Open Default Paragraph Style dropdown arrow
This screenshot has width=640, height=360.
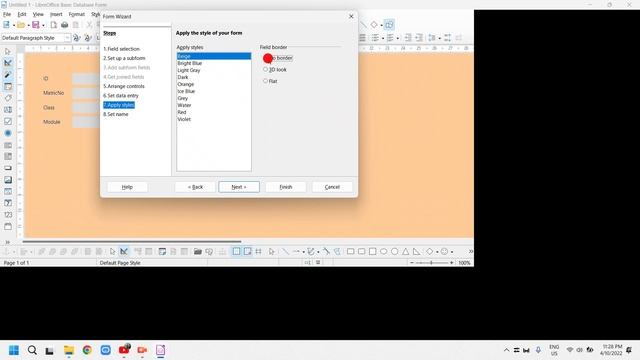click(x=67, y=38)
